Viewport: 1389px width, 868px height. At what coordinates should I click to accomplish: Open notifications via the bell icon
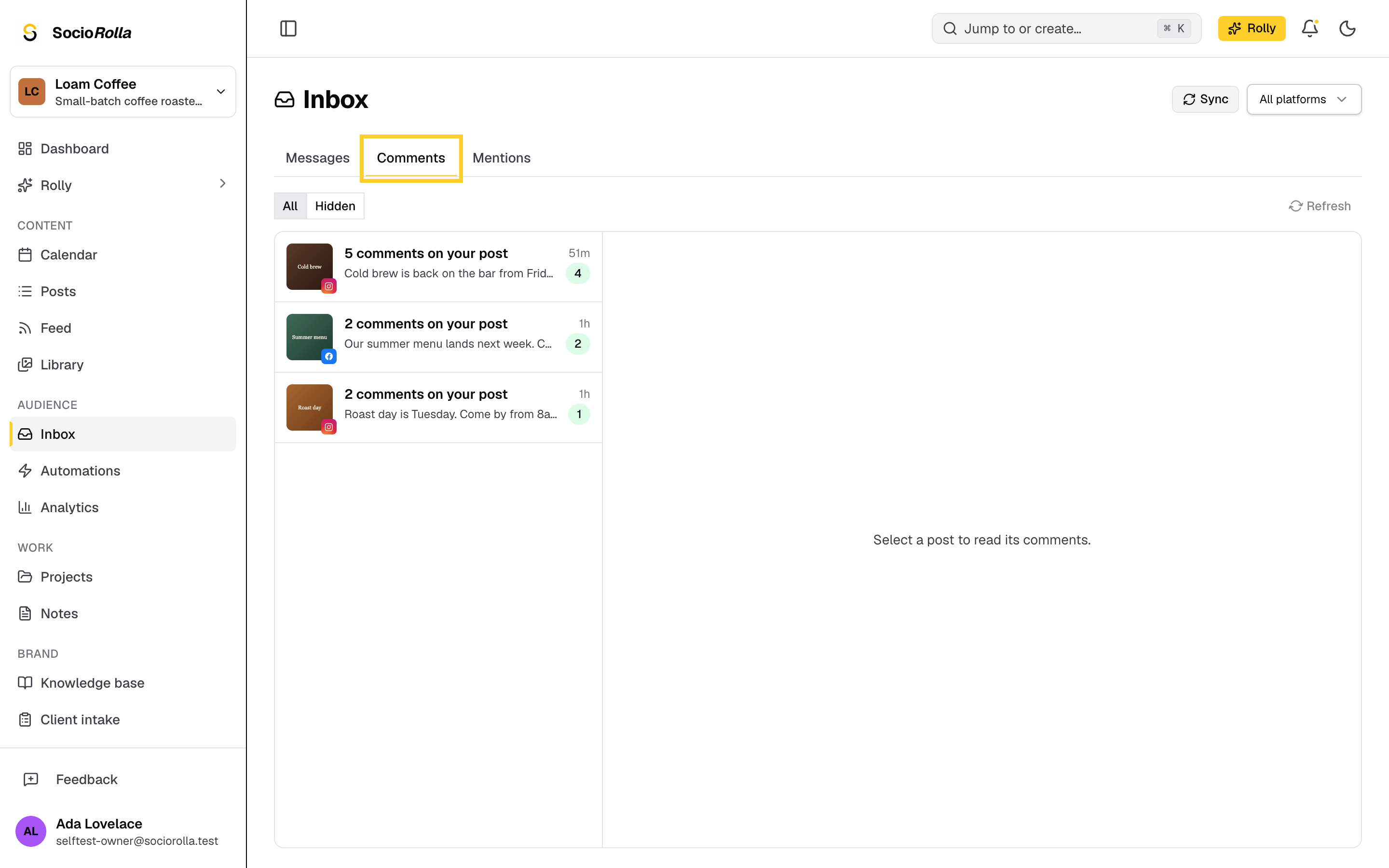pyautogui.click(x=1309, y=28)
